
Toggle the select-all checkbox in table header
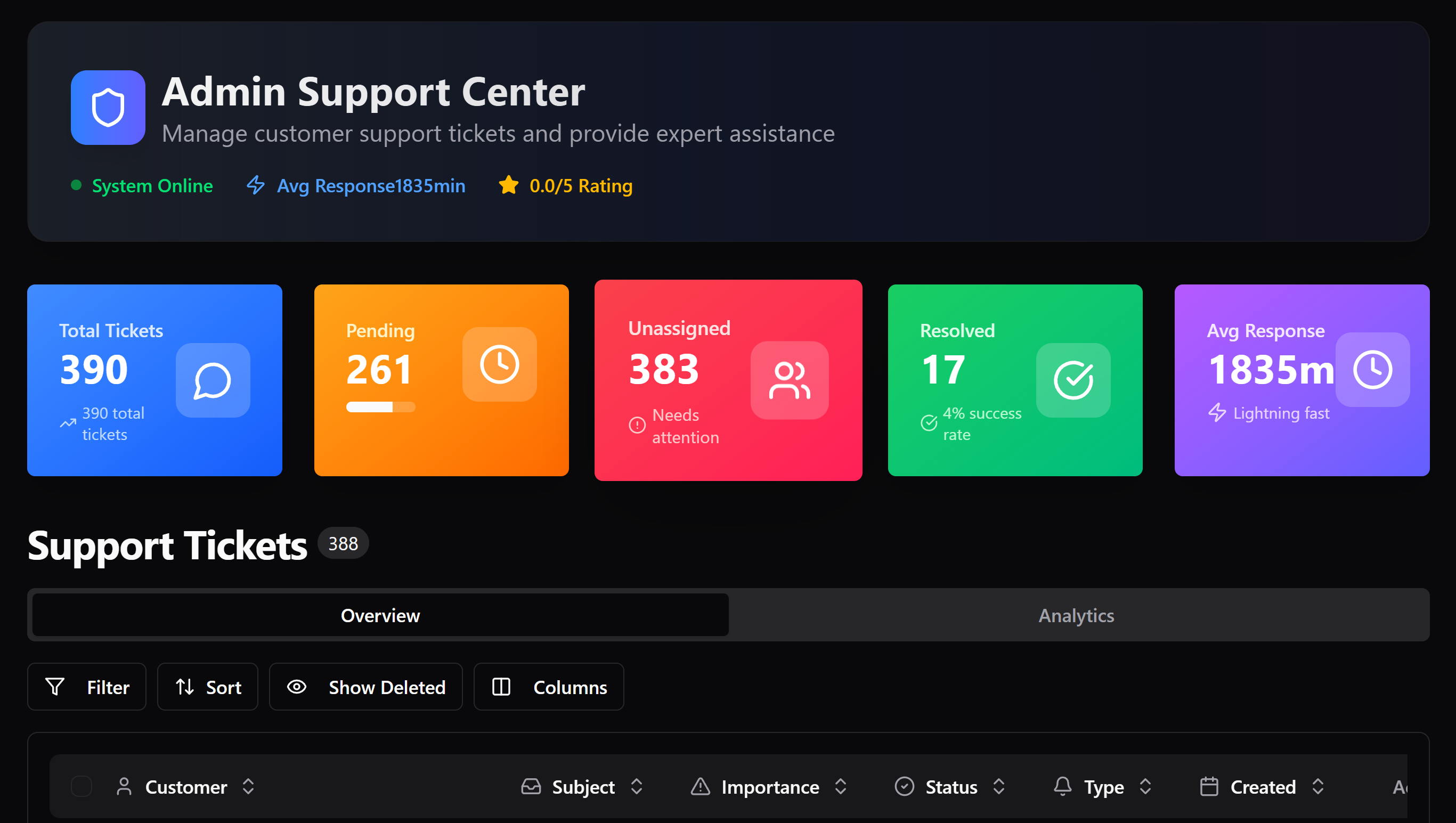[82, 786]
